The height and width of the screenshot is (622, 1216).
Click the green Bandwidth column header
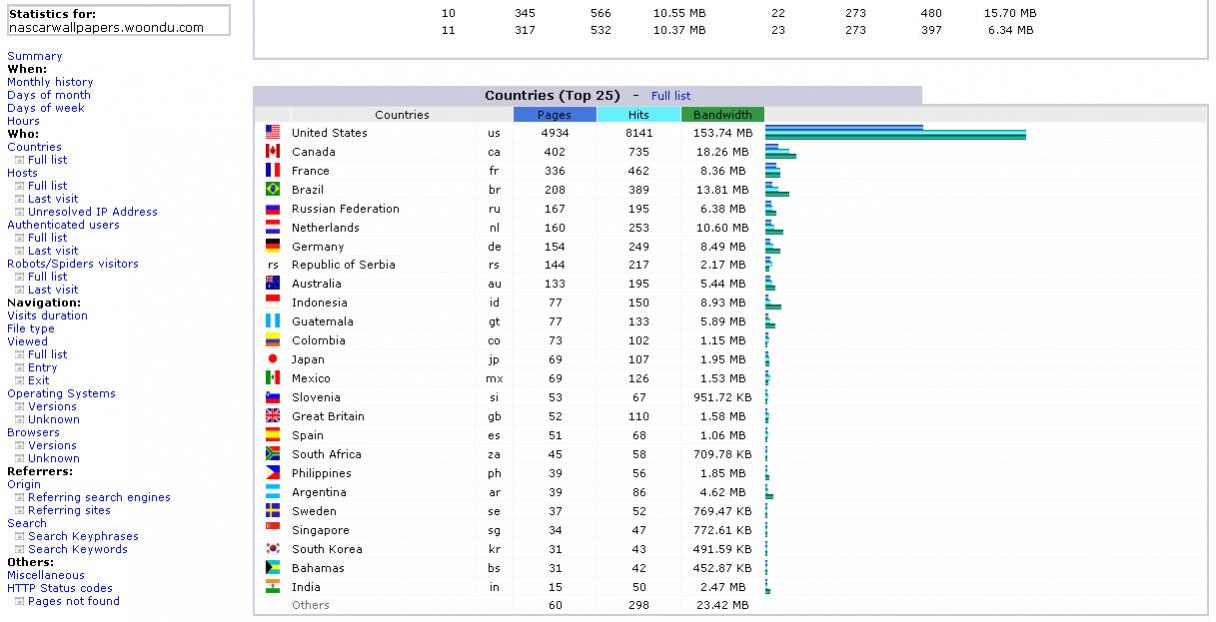[723, 115]
